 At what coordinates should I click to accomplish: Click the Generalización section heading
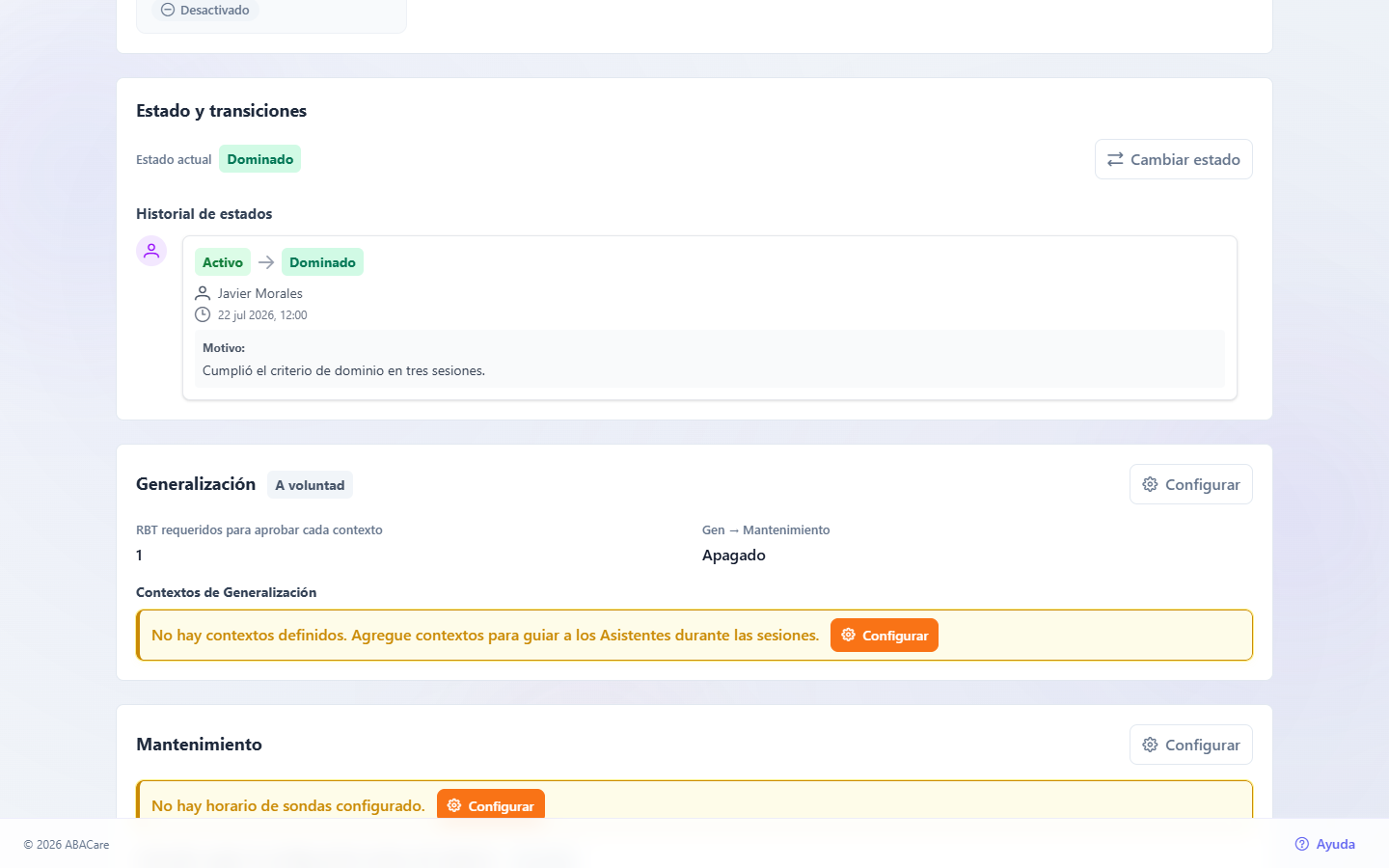click(196, 484)
